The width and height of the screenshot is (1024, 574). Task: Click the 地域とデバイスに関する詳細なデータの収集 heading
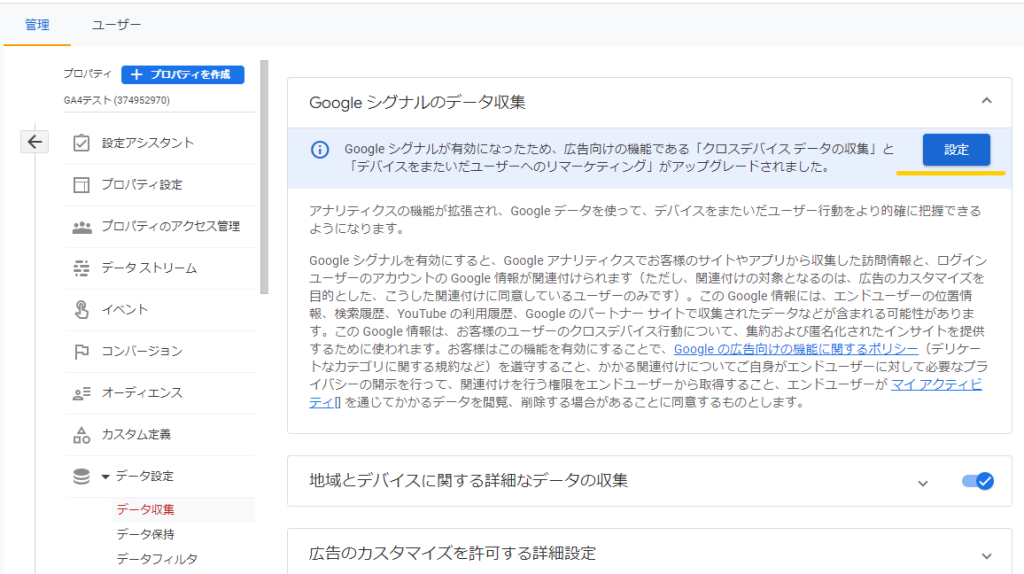tap(468, 481)
